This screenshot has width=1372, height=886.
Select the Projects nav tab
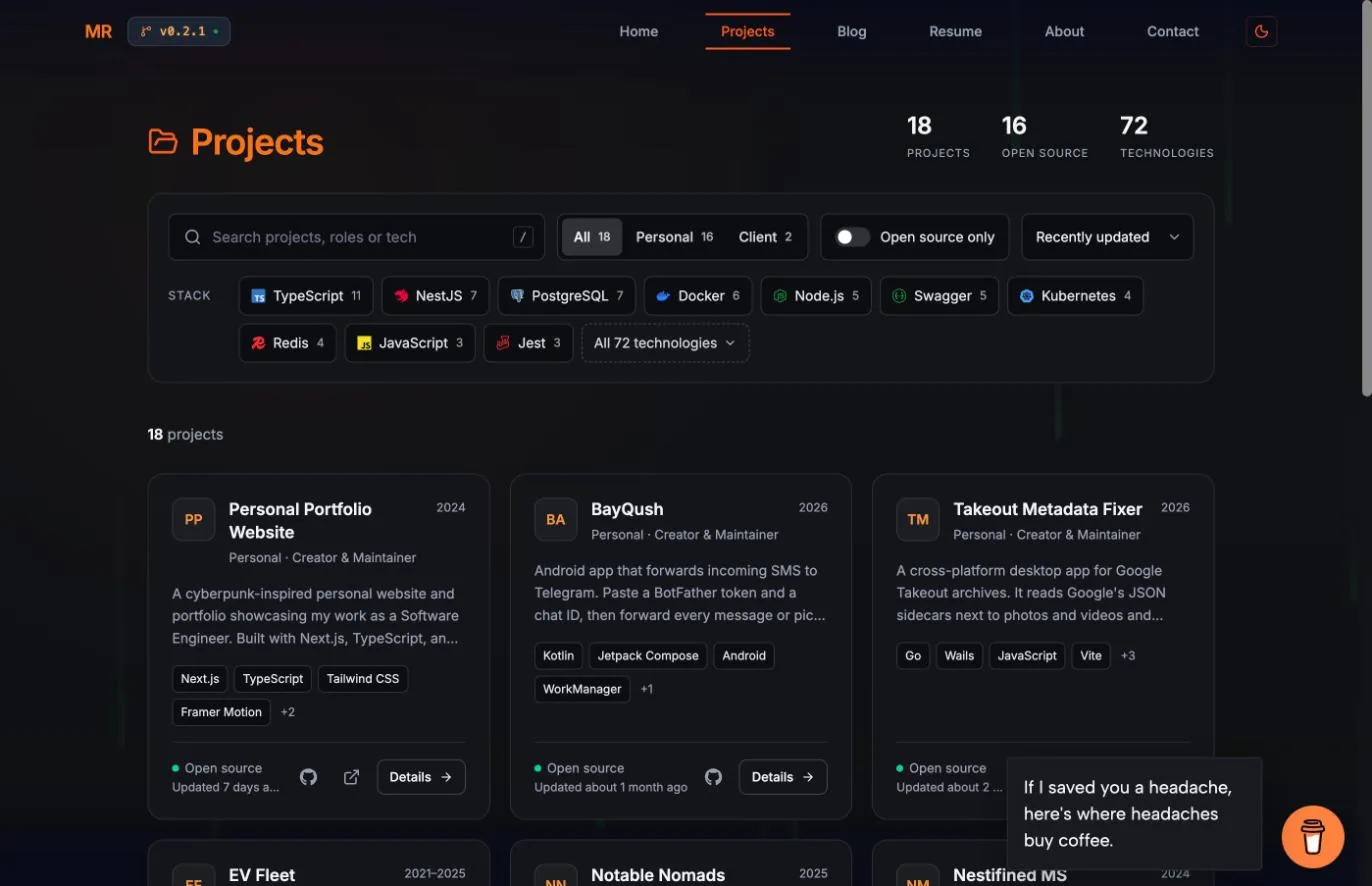[x=748, y=31]
